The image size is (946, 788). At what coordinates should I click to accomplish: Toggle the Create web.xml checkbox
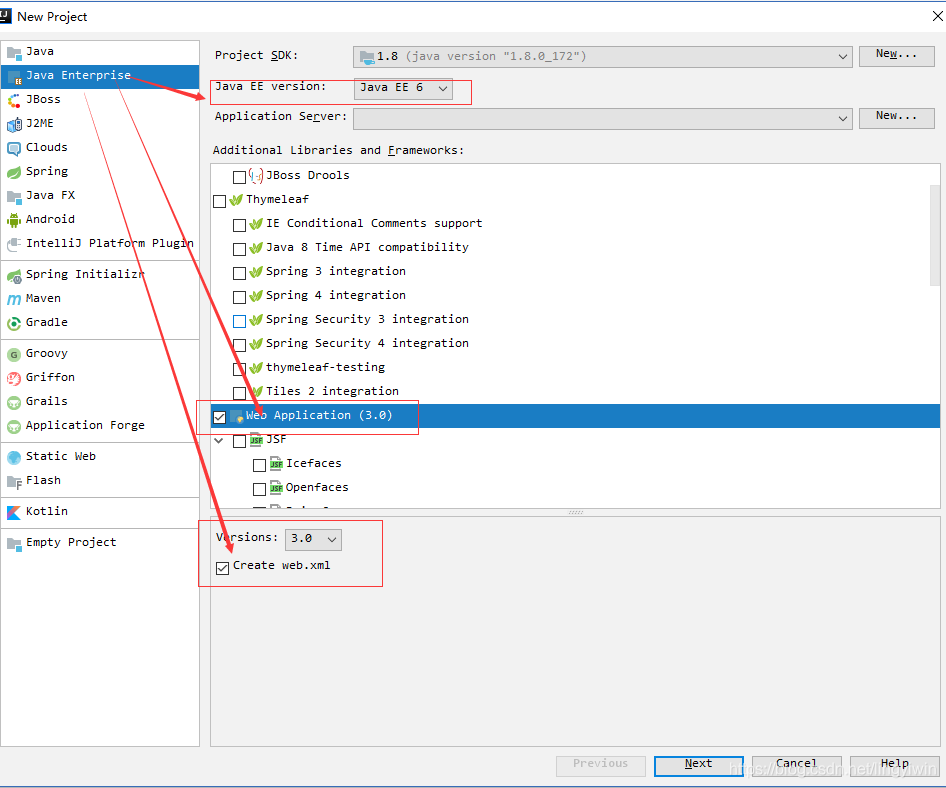(x=223, y=568)
